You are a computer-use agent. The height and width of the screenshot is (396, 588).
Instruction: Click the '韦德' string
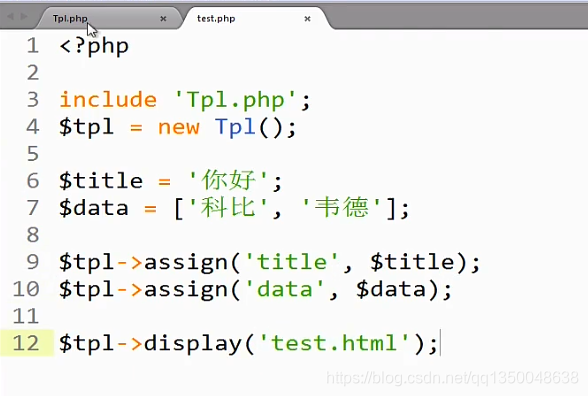(342, 207)
